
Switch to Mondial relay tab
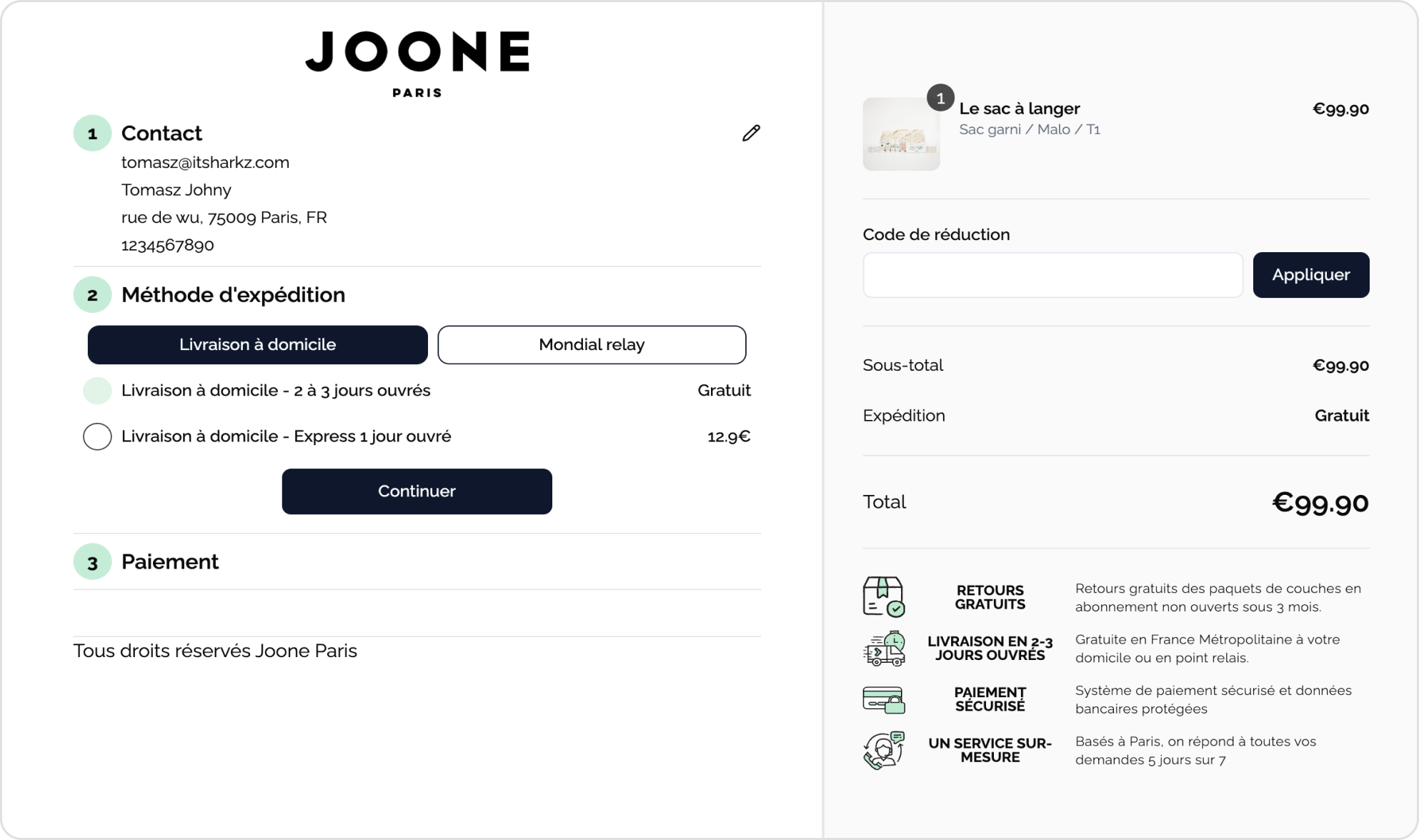(592, 345)
